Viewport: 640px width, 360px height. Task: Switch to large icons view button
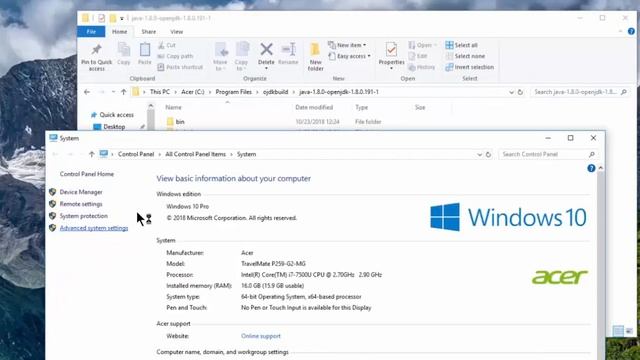coord(629,331)
